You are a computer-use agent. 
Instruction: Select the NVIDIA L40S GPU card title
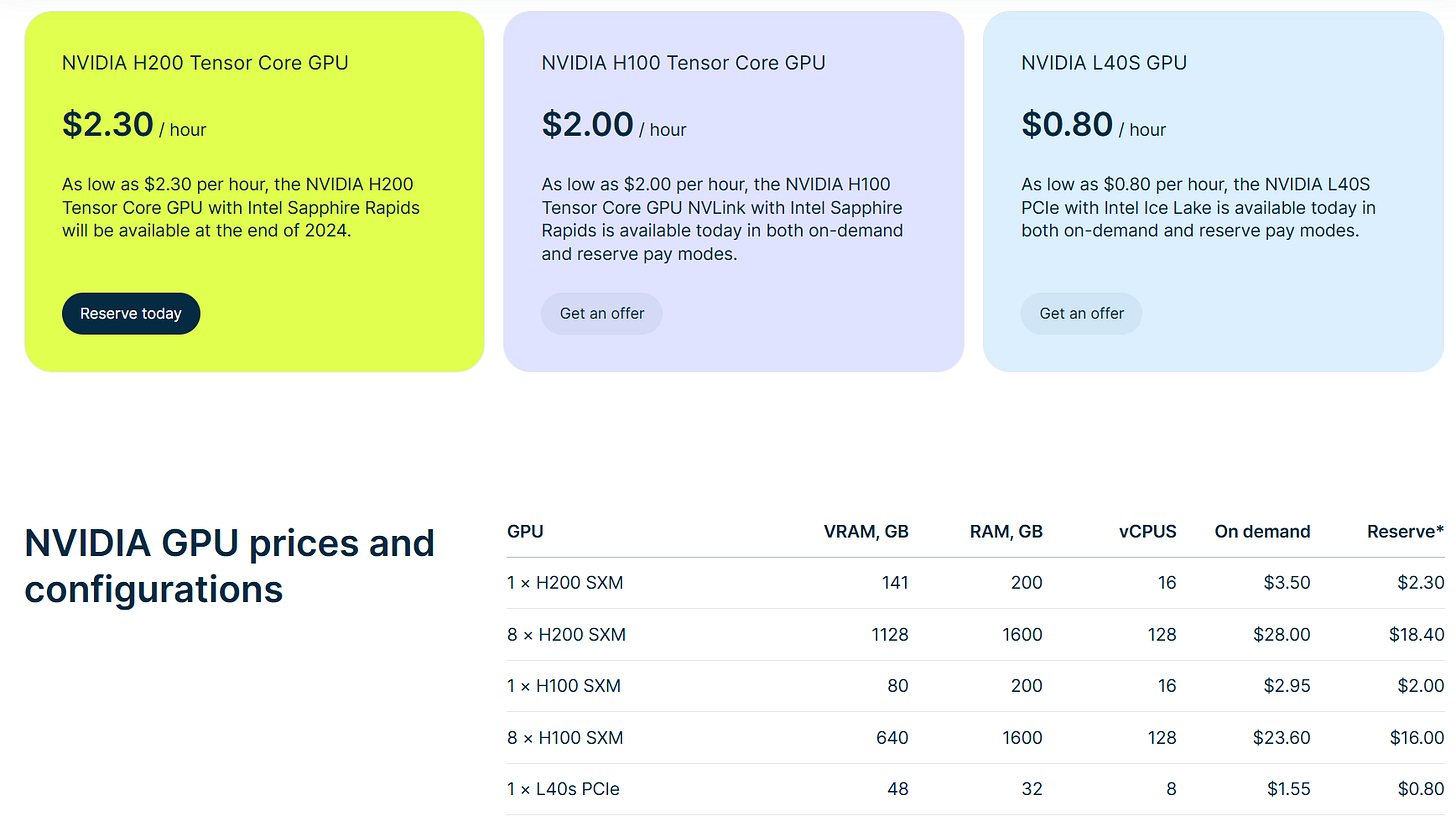[x=1104, y=63]
